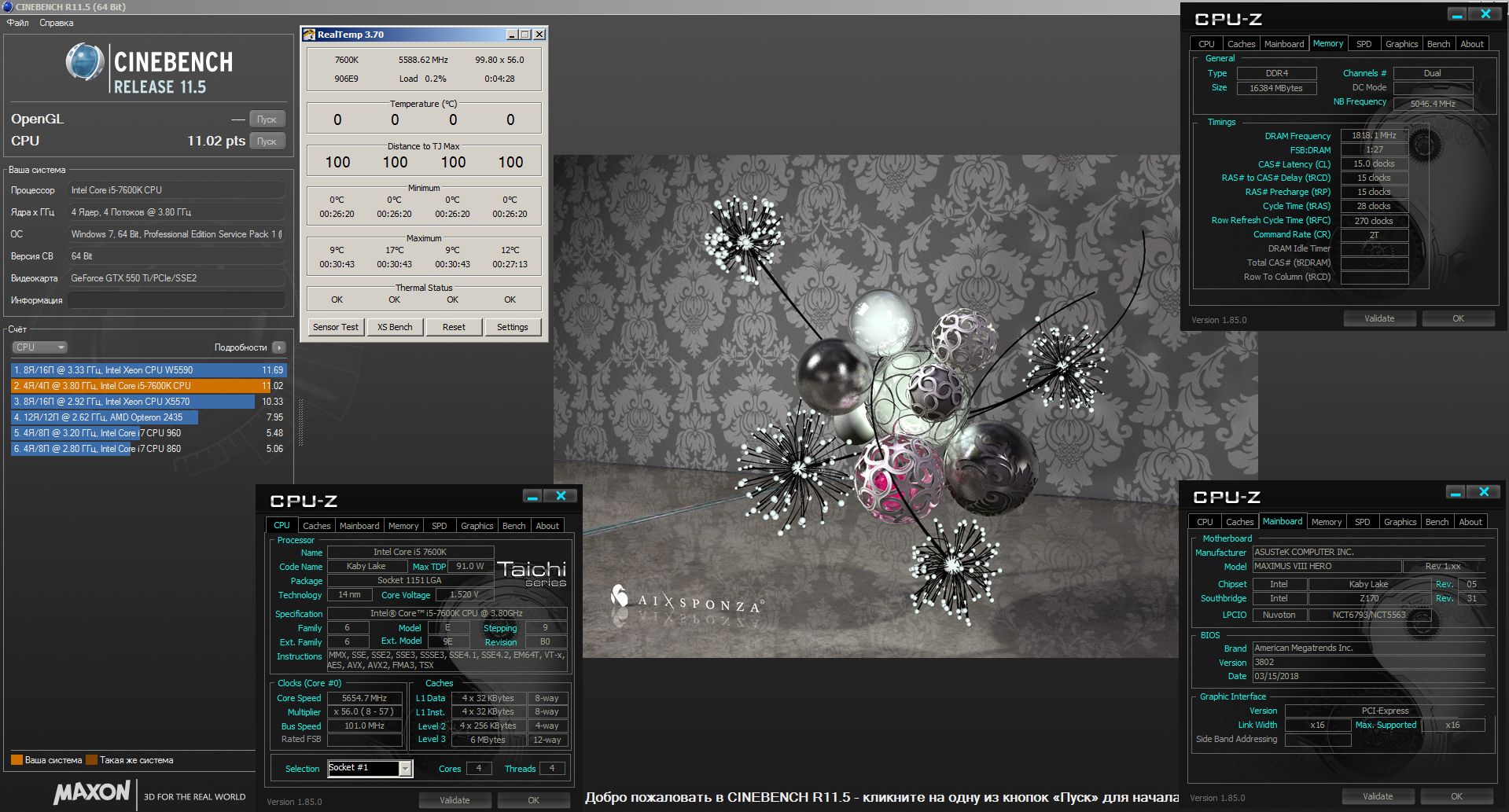Close the RealTemp window

click(539, 35)
